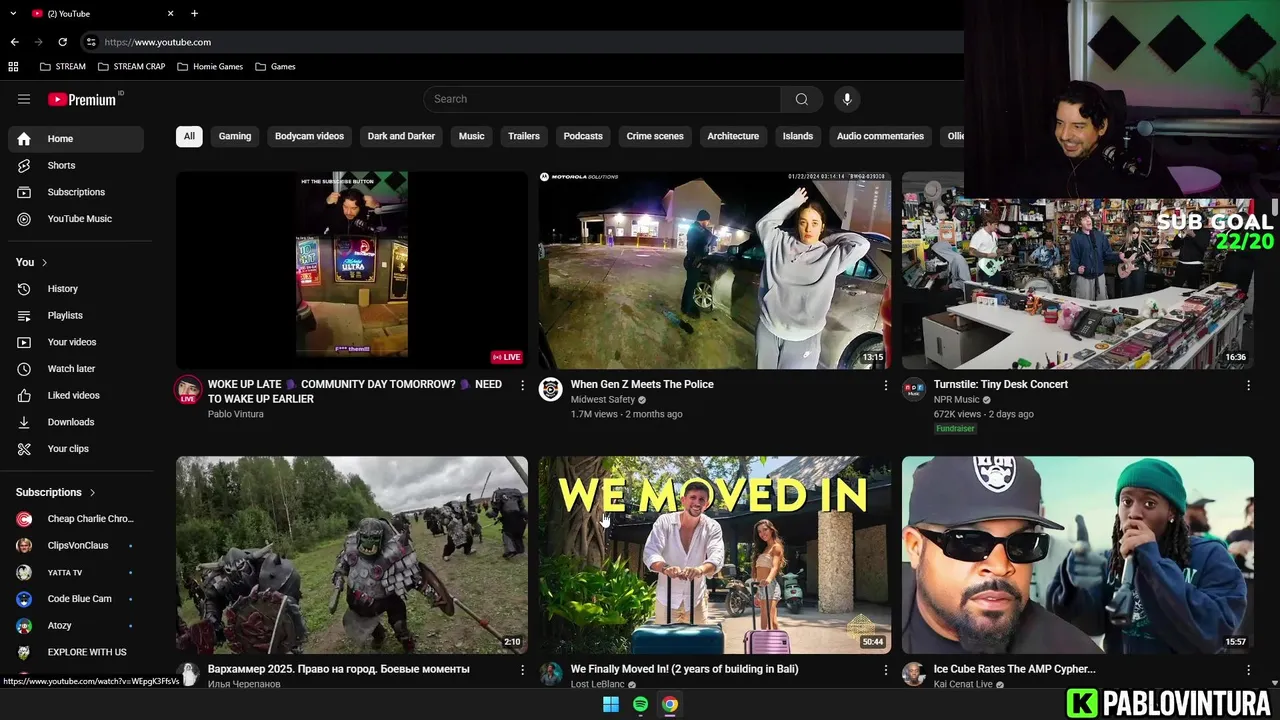Open new browser tab with plus
Screen dimensions: 1280x720
pyautogui.click(x=194, y=13)
